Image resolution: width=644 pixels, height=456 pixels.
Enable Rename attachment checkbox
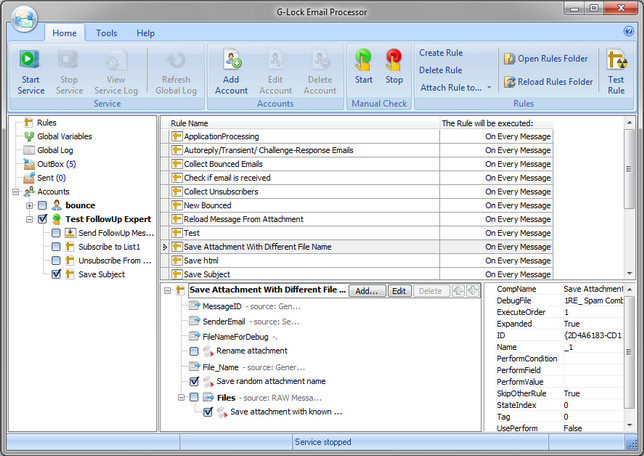194,351
